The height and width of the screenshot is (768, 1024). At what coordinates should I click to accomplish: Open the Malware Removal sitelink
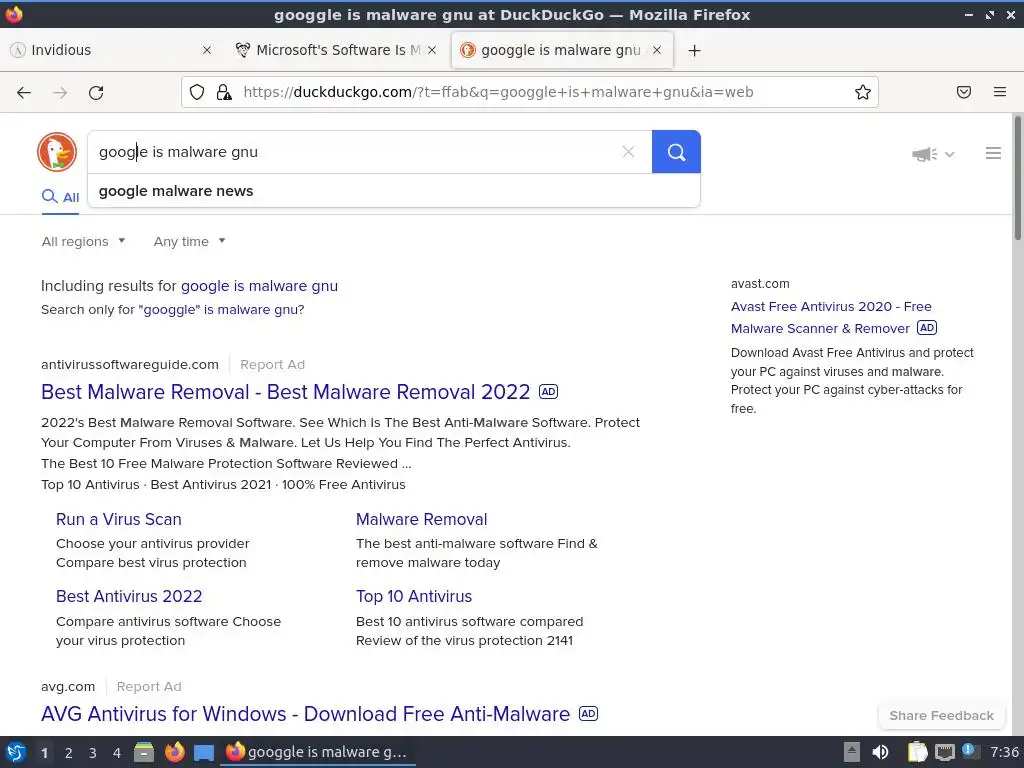point(421,519)
